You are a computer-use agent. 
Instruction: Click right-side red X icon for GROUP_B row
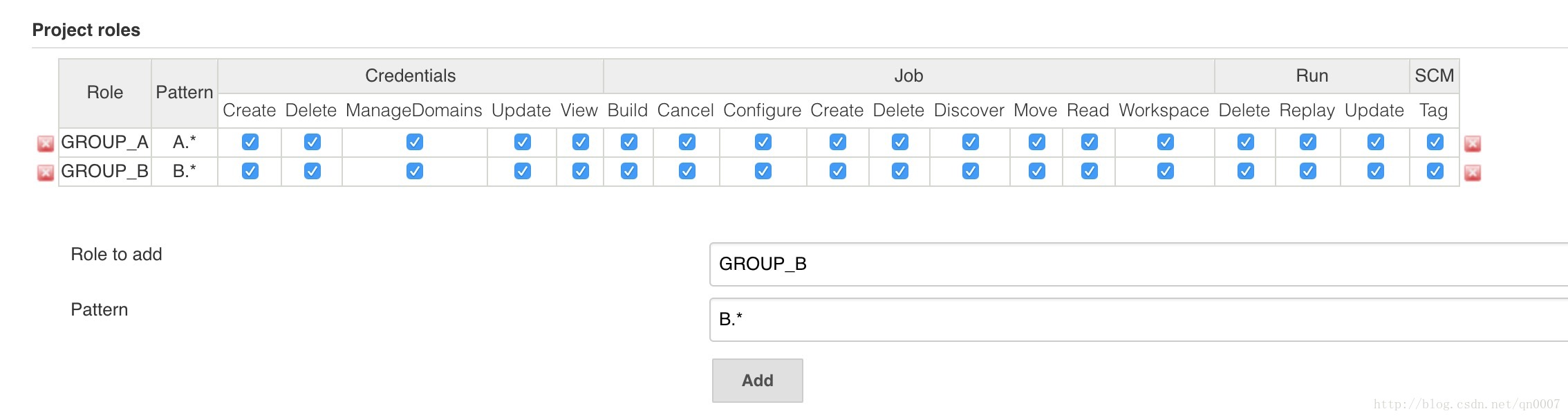point(1473,172)
